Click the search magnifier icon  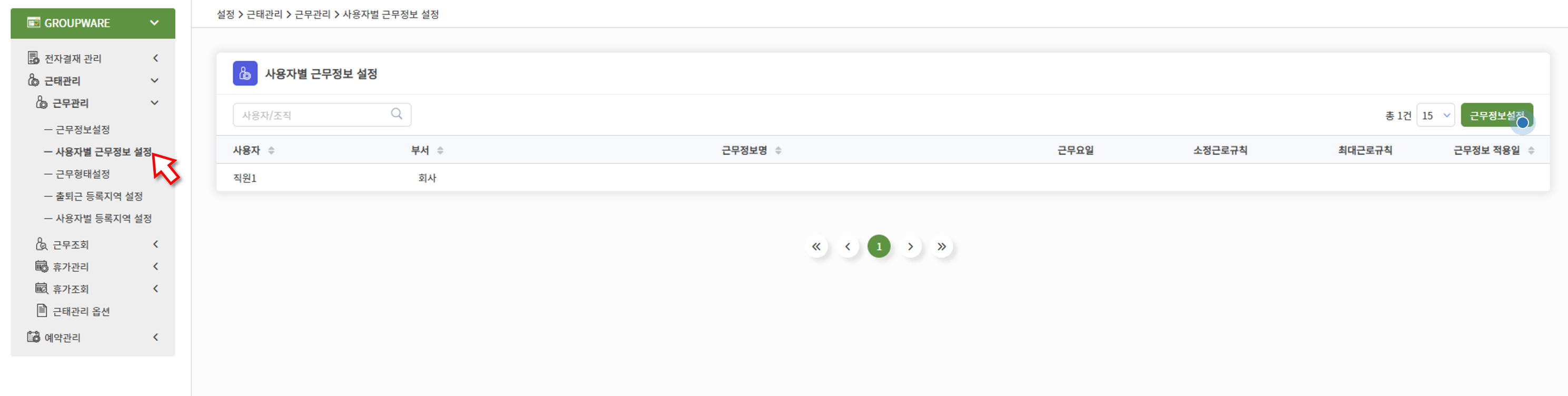(x=396, y=114)
